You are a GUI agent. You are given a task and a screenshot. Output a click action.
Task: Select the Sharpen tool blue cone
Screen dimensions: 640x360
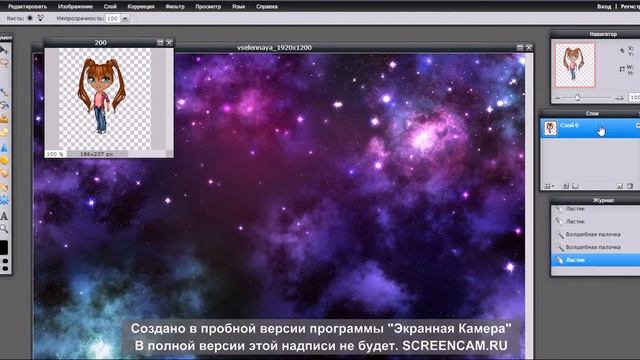(x=4, y=147)
